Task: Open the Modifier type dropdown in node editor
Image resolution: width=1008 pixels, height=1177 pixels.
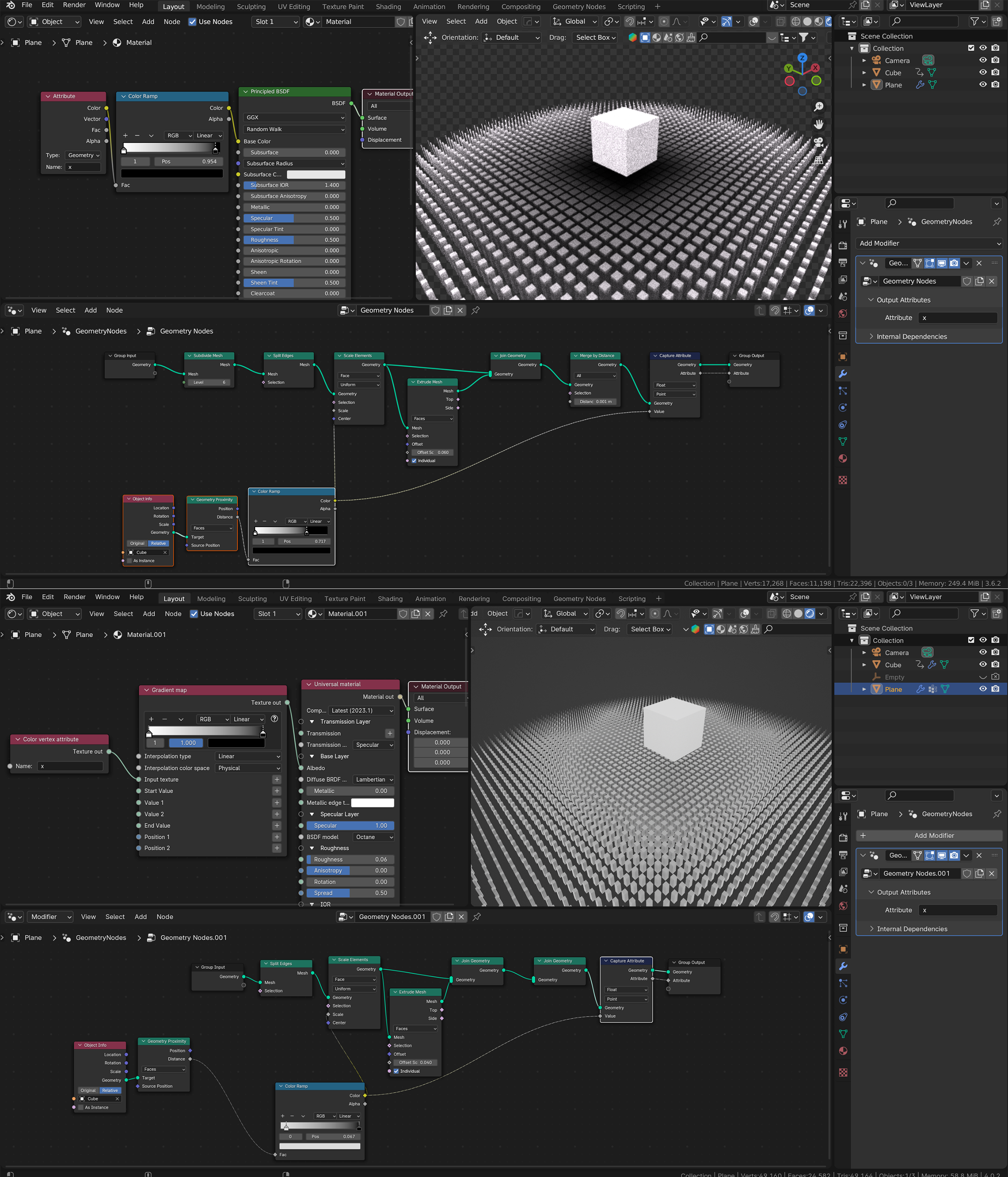Action: [x=50, y=917]
